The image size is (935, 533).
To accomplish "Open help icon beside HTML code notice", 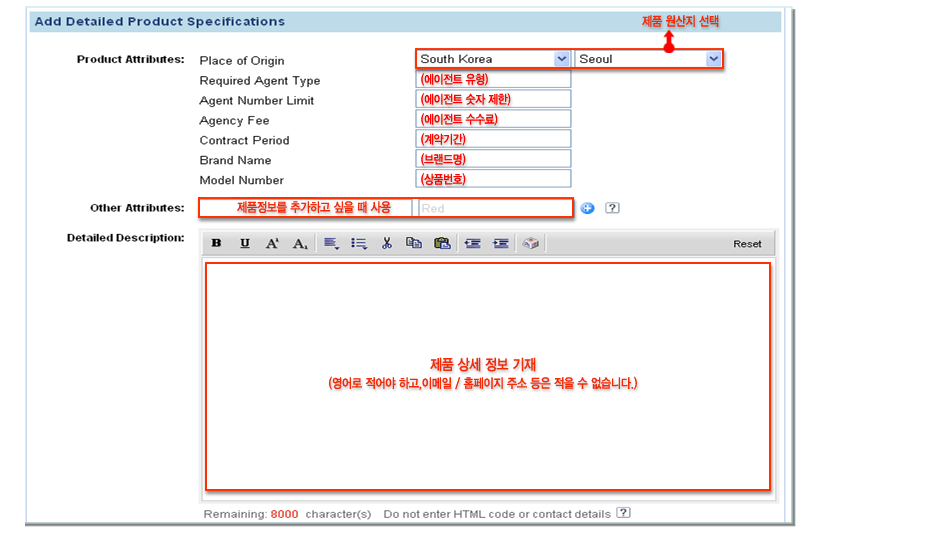I will point(623,513).
